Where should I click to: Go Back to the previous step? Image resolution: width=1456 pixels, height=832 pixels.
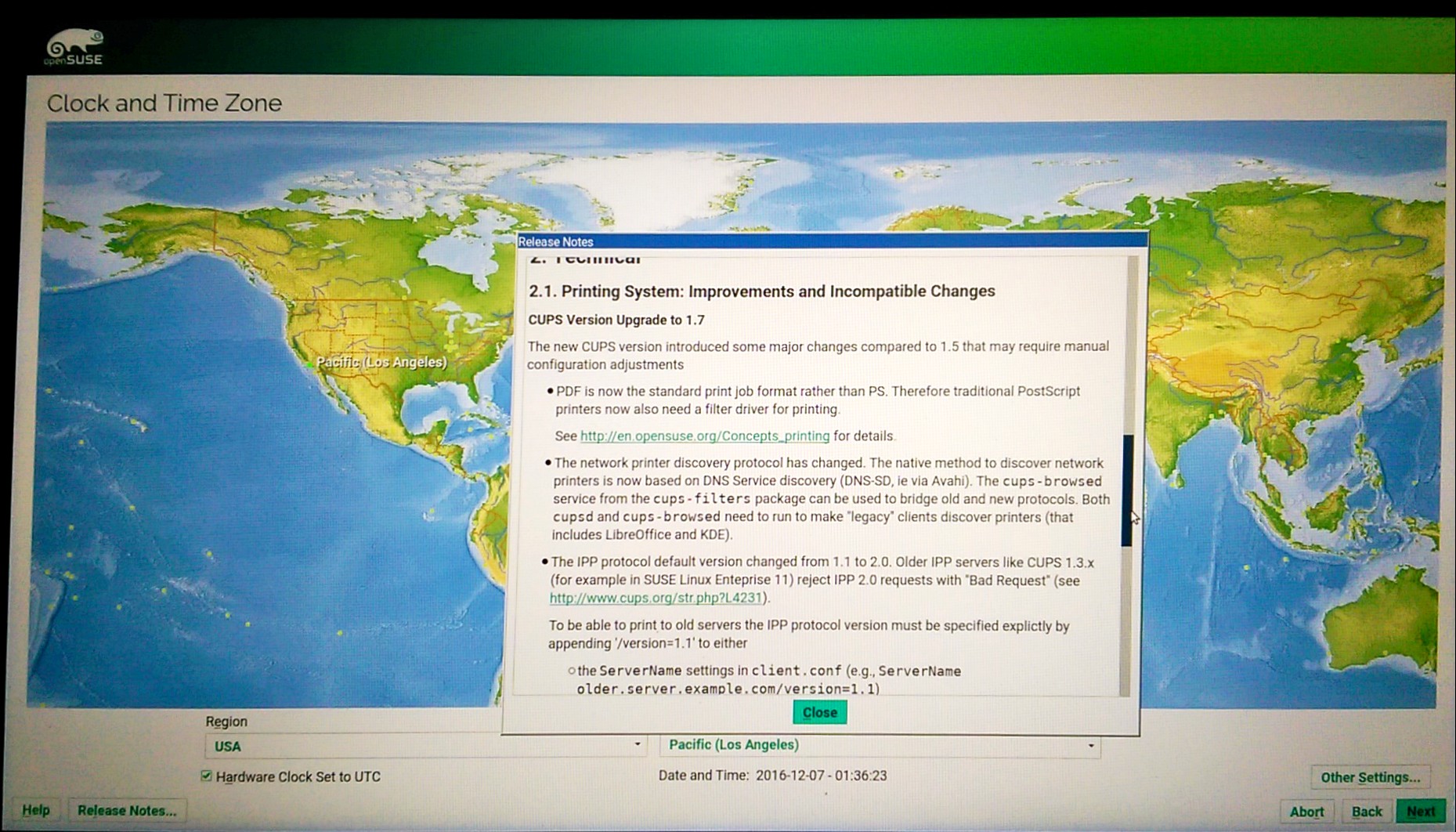click(x=1367, y=812)
